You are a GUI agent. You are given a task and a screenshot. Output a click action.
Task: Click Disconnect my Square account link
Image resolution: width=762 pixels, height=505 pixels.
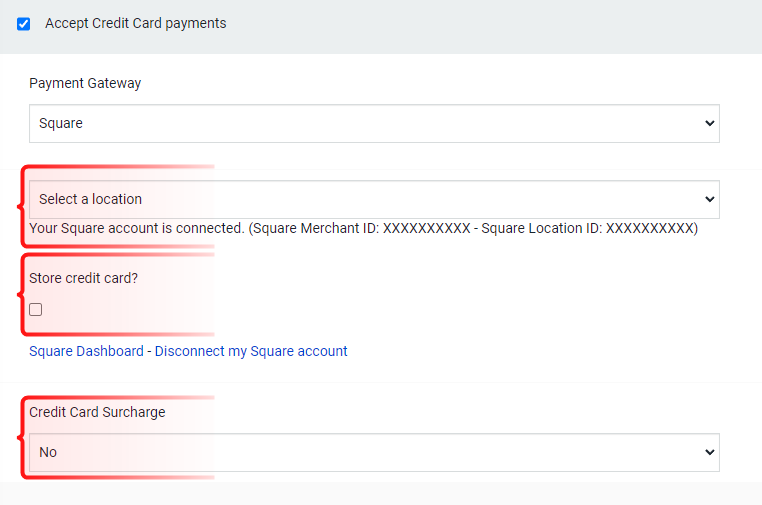(x=251, y=351)
